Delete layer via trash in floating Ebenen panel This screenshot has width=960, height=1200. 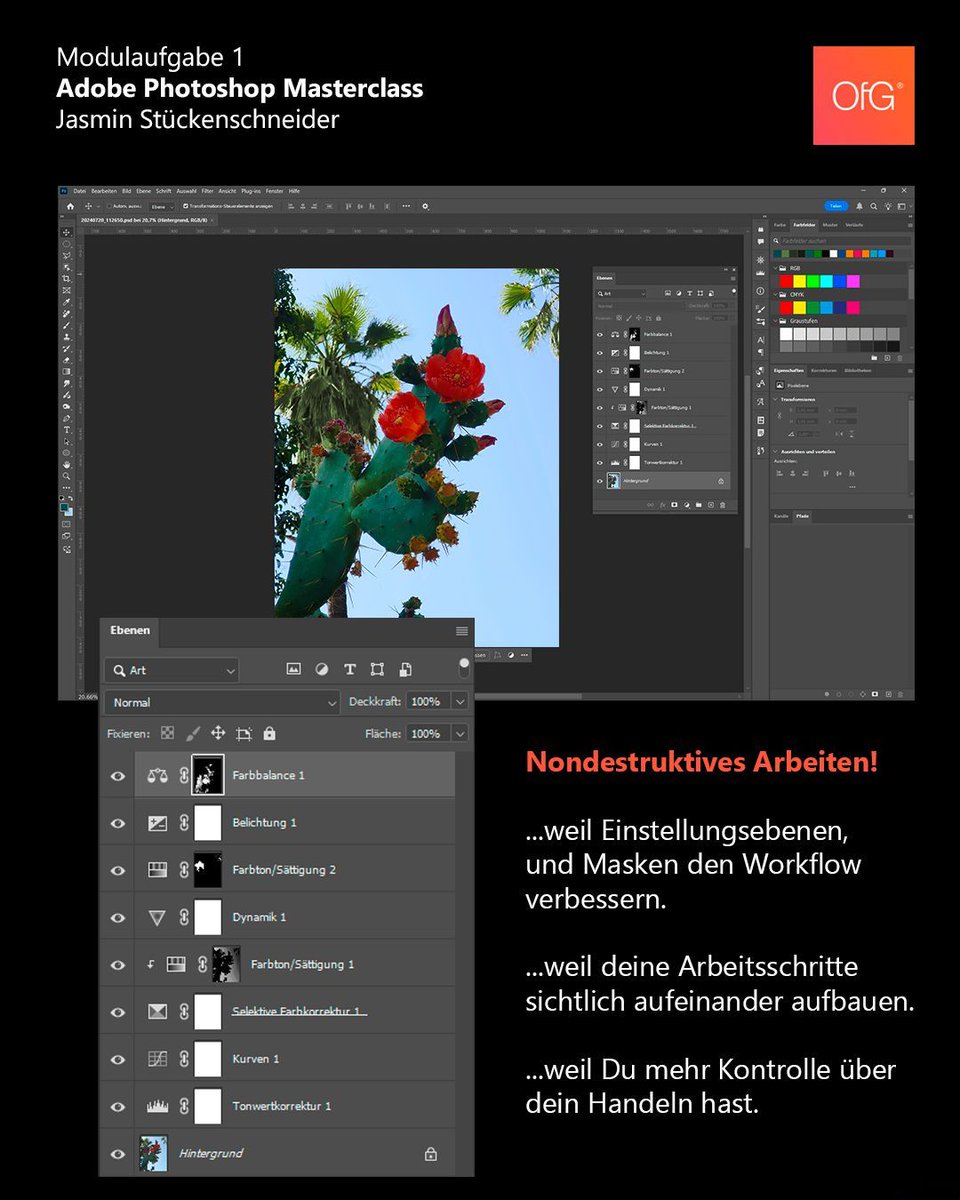(x=722, y=505)
